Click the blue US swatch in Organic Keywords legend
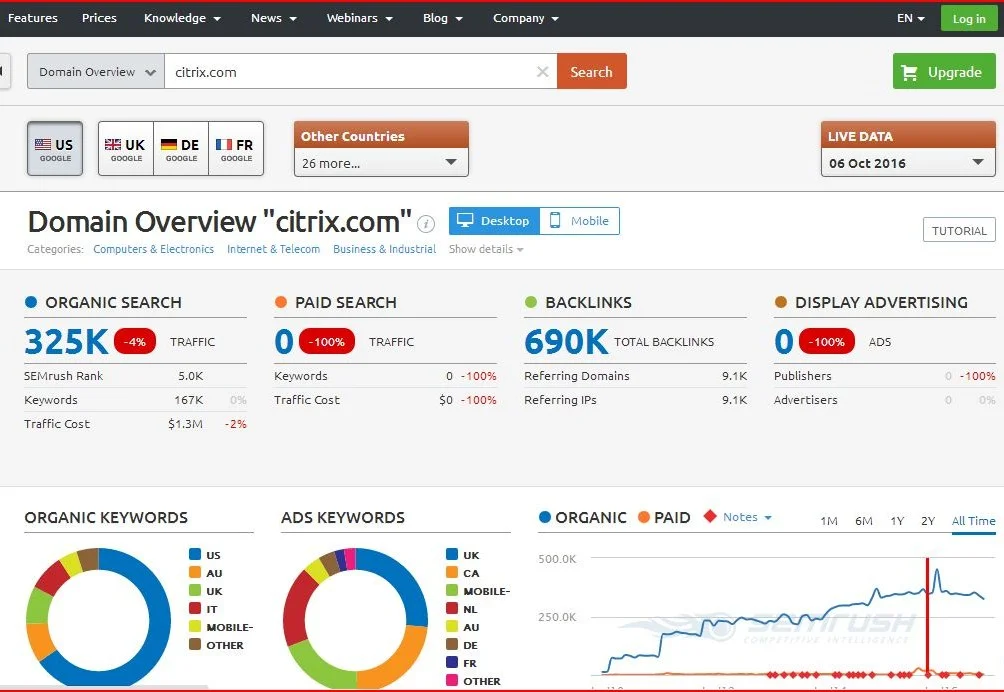 pos(195,554)
